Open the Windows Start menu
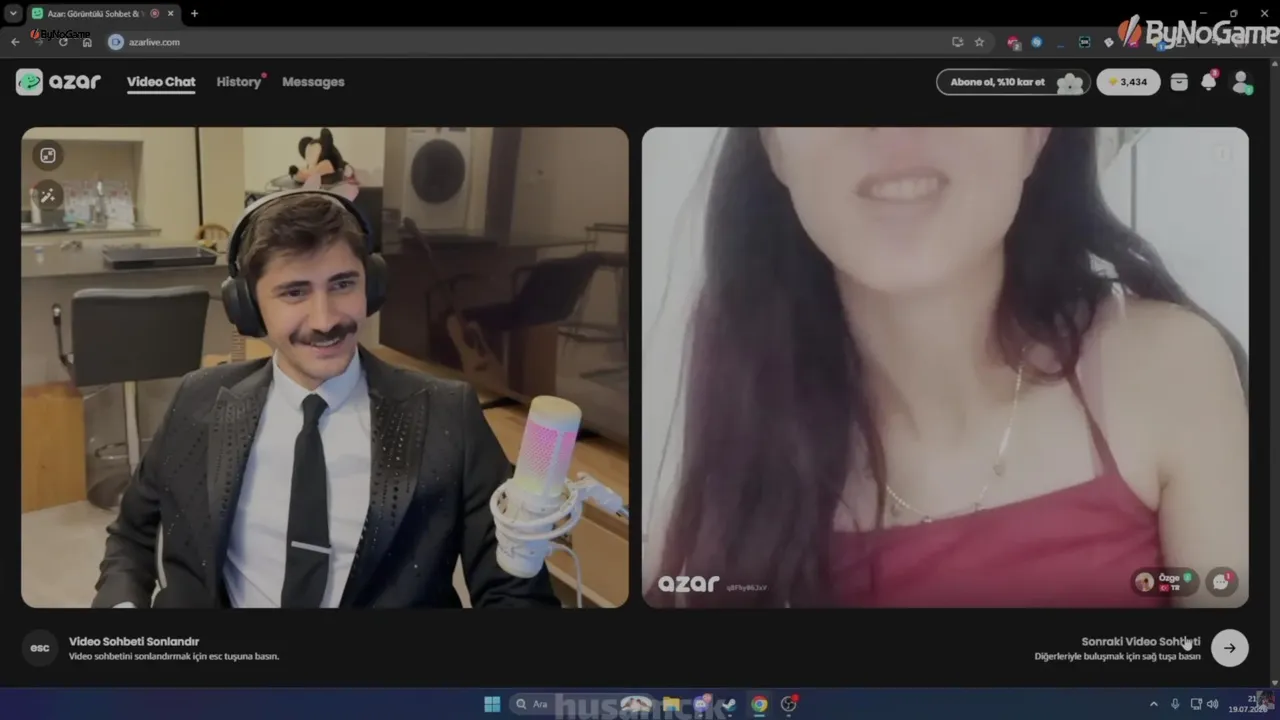 pyautogui.click(x=492, y=704)
